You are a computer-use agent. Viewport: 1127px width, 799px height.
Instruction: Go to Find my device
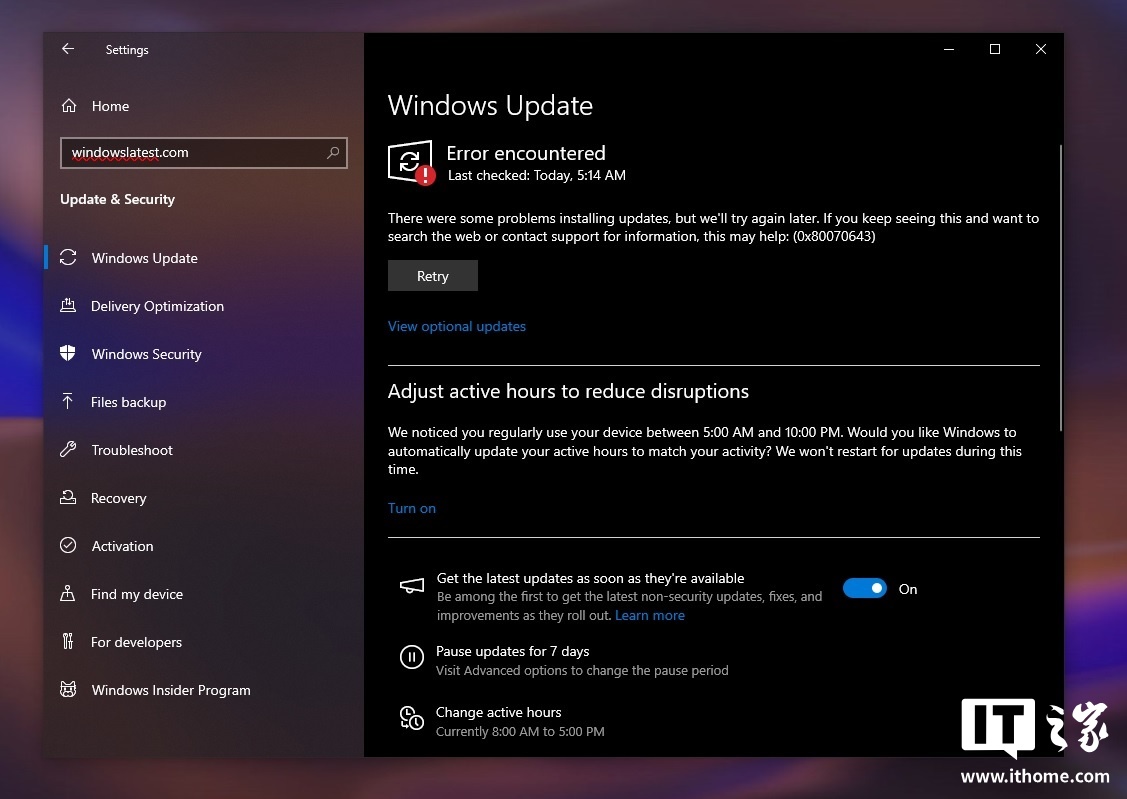(x=136, y=594)
